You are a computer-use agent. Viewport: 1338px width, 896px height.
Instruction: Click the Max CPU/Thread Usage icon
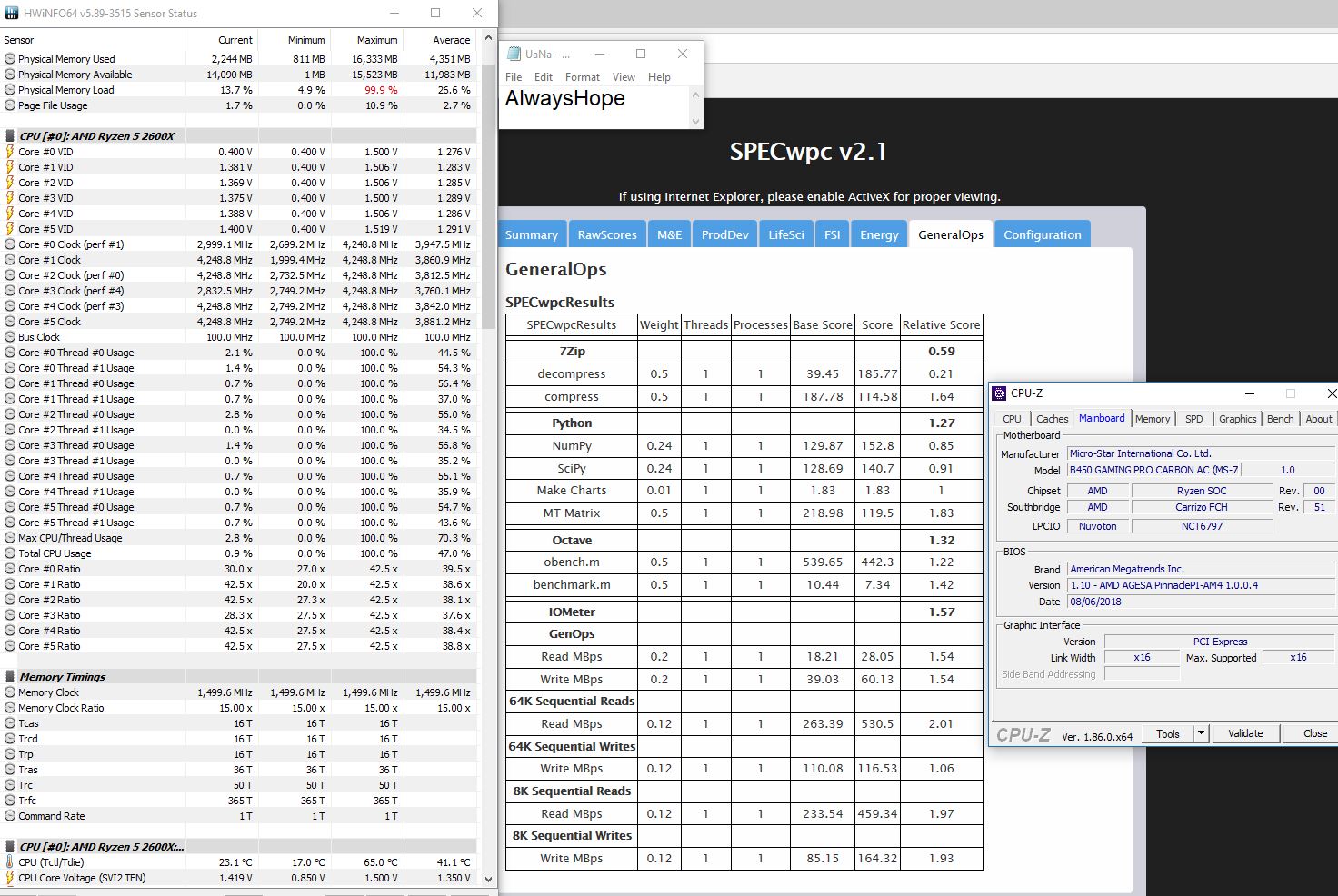coord(10,538)
